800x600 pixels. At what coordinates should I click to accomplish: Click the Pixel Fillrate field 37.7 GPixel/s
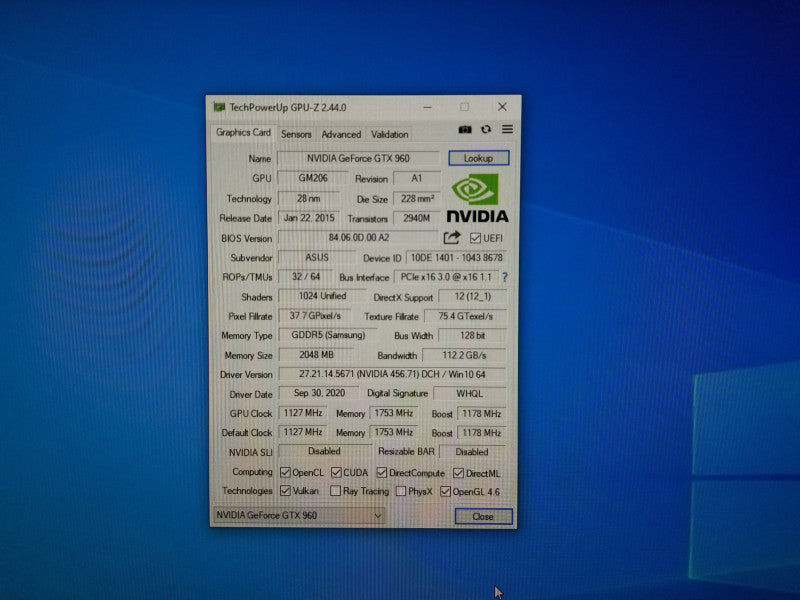(x=315, y=316)
